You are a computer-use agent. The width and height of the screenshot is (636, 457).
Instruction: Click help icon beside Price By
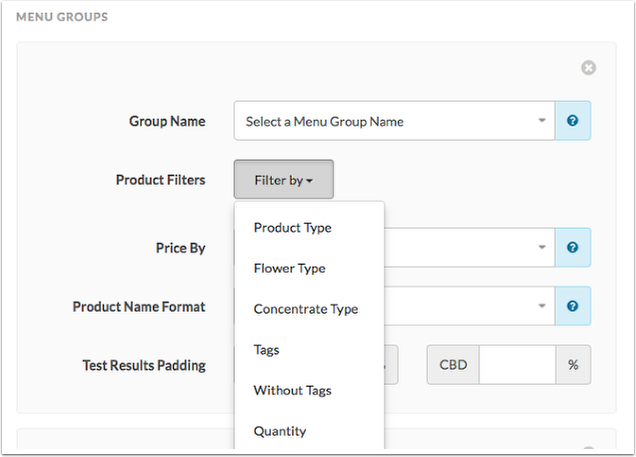pos(573,247)
